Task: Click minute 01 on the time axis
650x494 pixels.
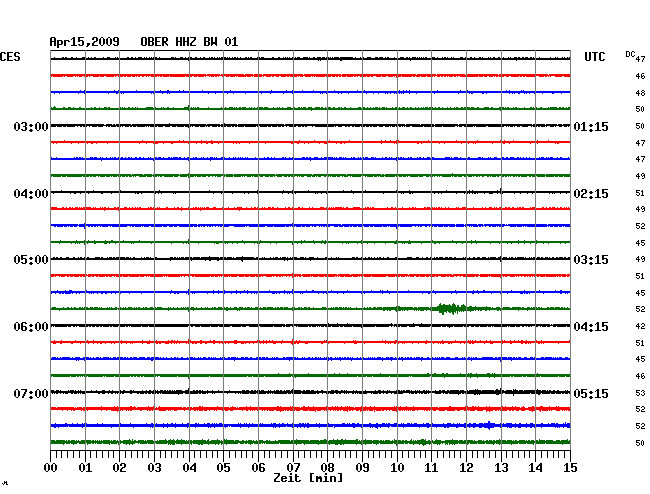Action: pos(85,468)
